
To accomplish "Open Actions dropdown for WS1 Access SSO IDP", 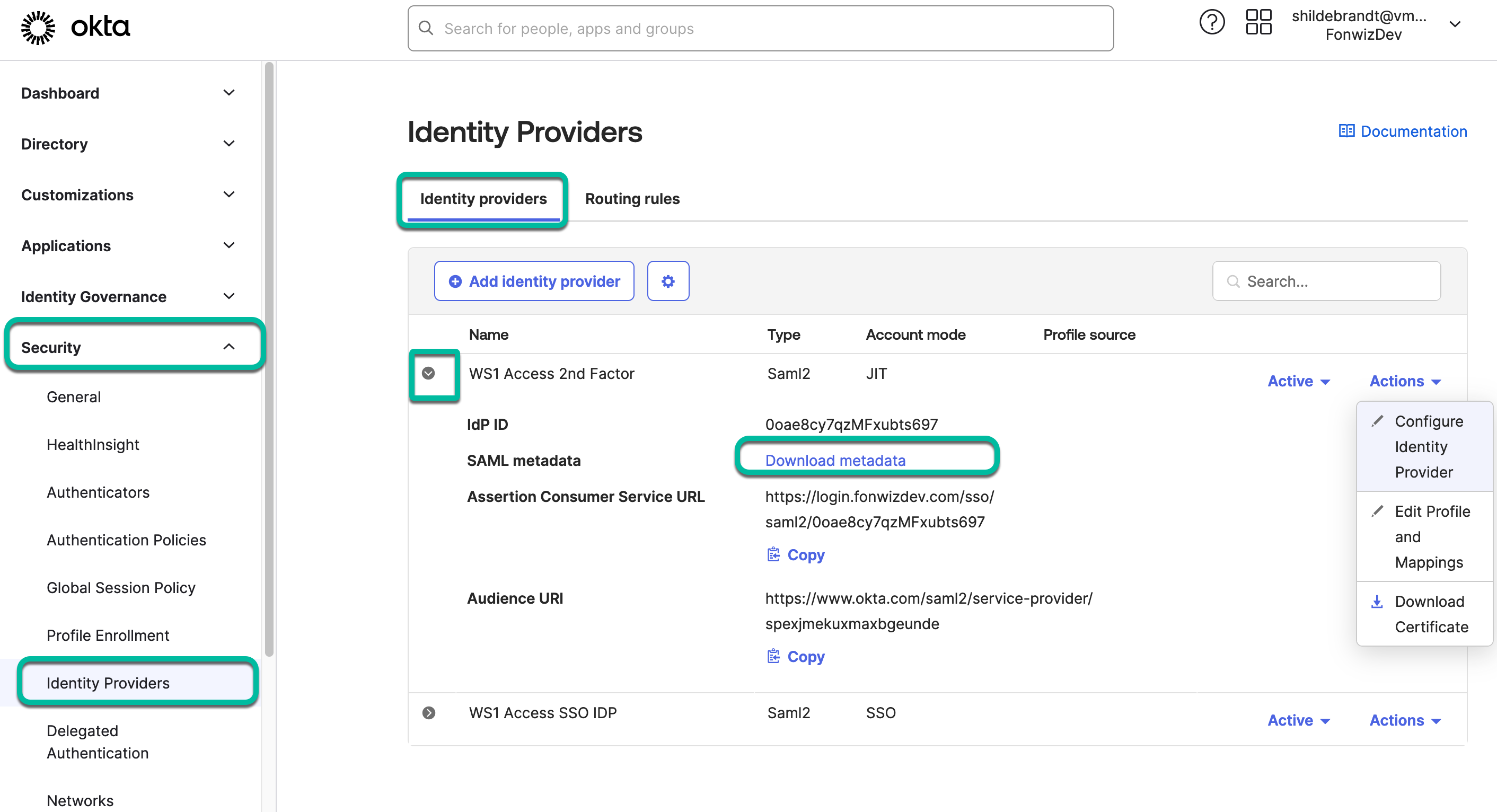I will point(1405,720).
